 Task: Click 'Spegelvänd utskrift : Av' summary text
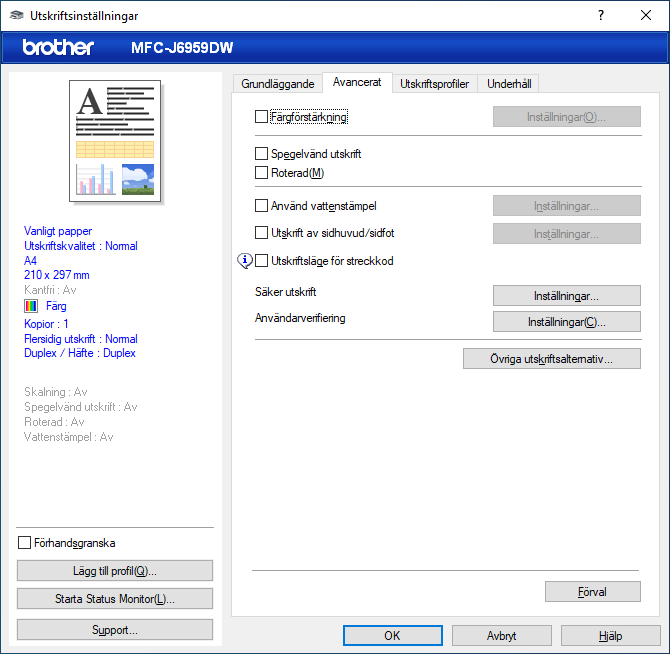(x=81, y=407)
